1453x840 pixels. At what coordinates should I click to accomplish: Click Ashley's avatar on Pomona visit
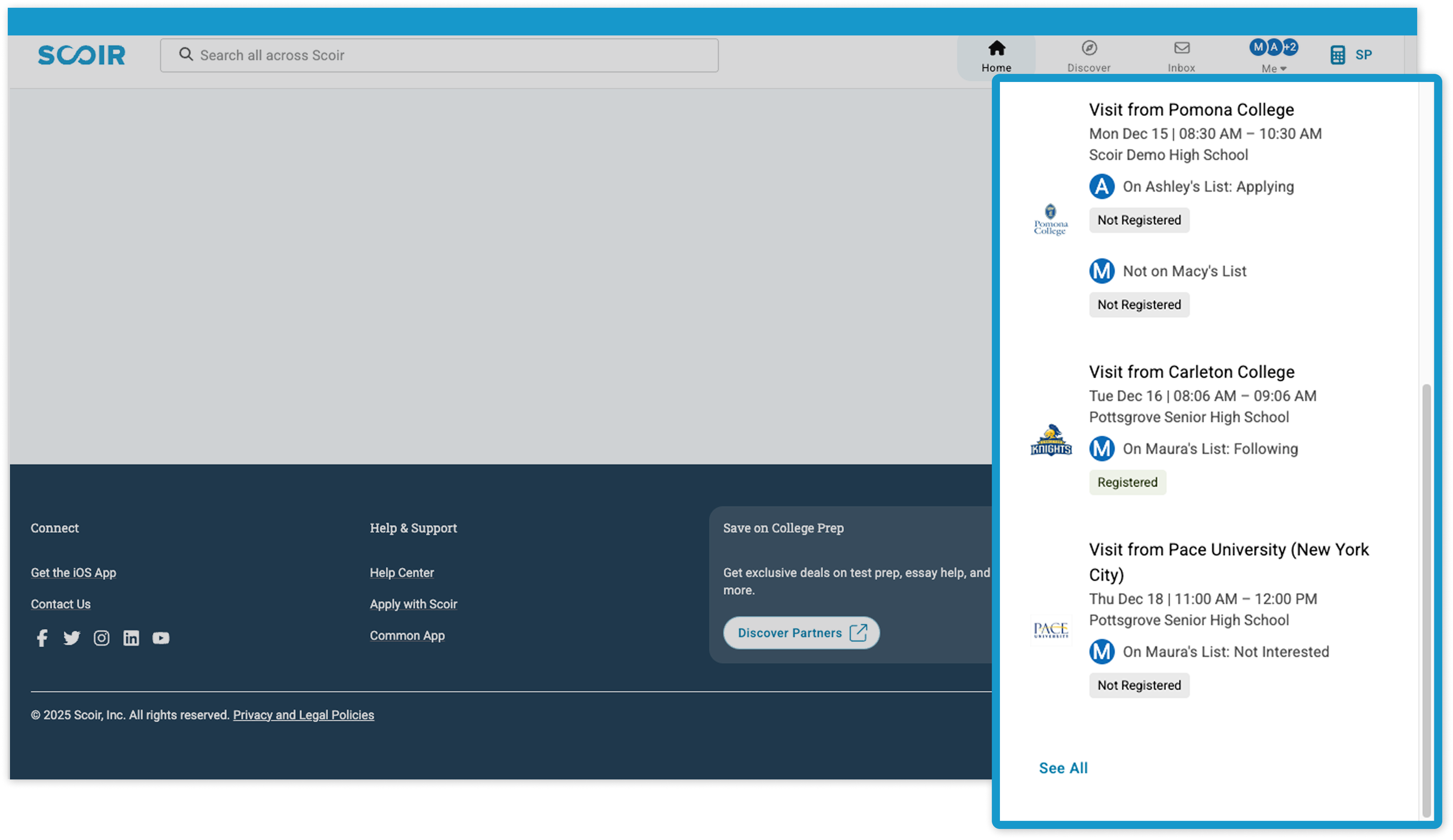point(1101,186)
